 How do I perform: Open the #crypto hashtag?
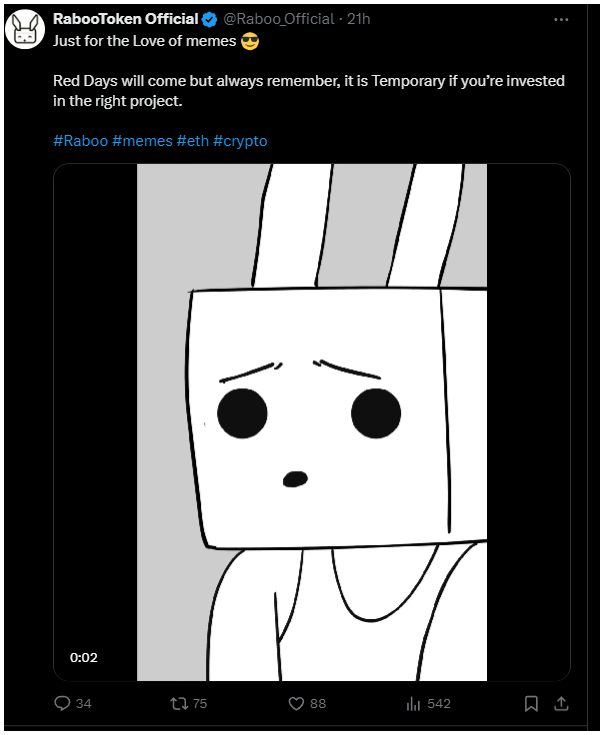(240, 141)
